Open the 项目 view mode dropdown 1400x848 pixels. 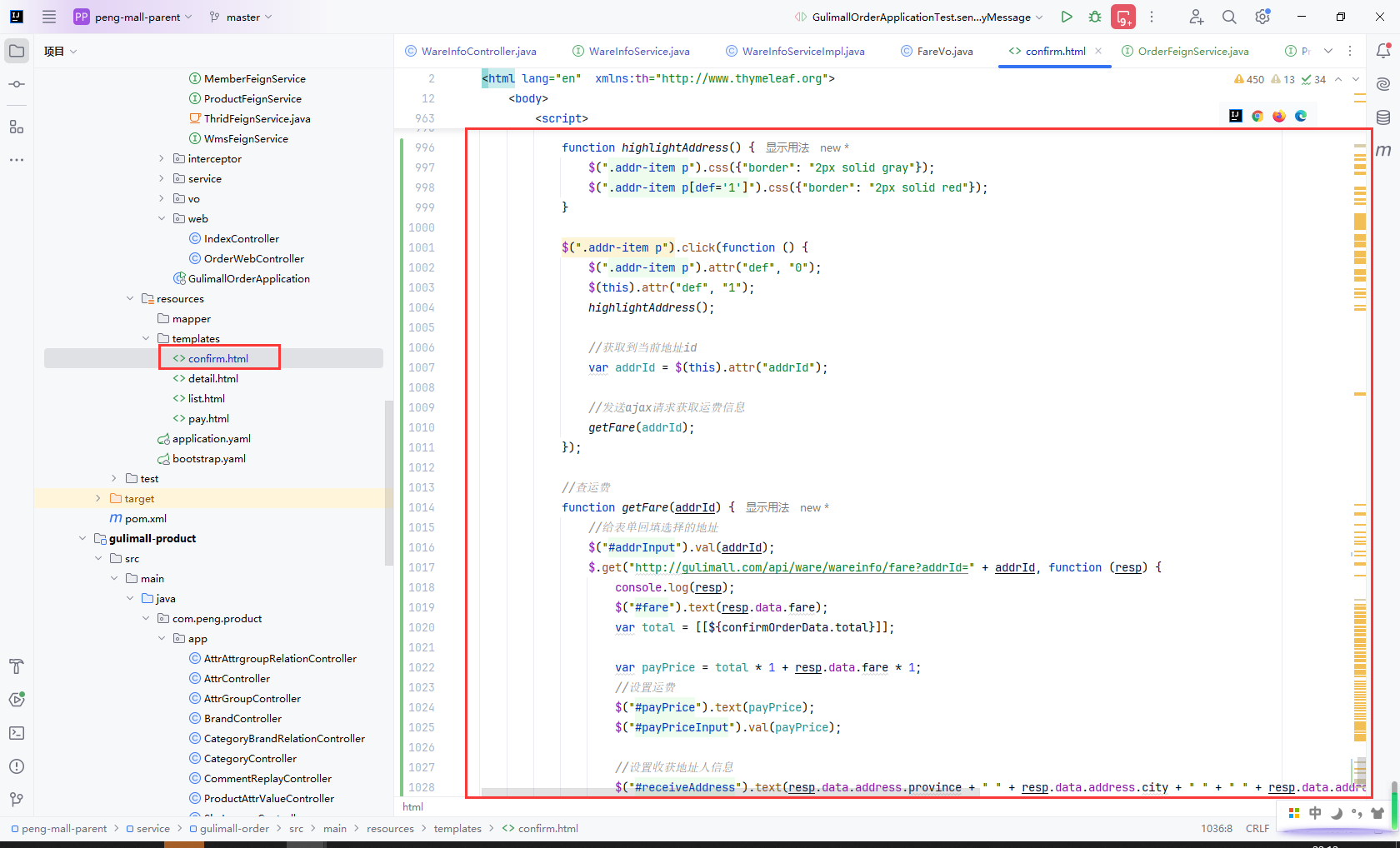[x=60, y=51]
